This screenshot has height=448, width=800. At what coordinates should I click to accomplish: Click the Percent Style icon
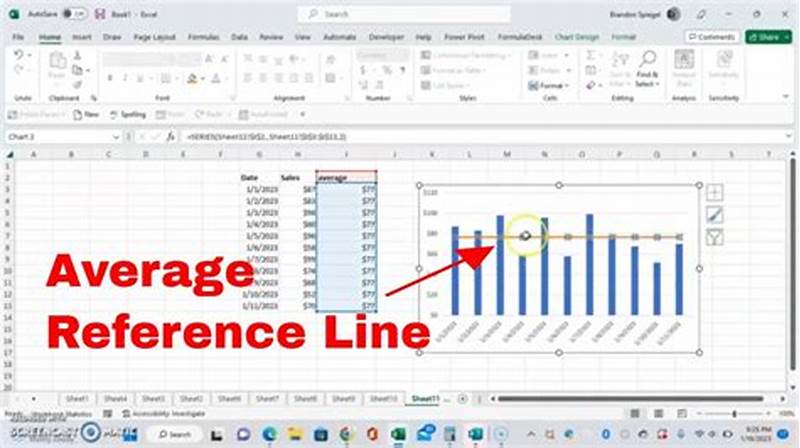pyautogui.click(x=387, y=70)
